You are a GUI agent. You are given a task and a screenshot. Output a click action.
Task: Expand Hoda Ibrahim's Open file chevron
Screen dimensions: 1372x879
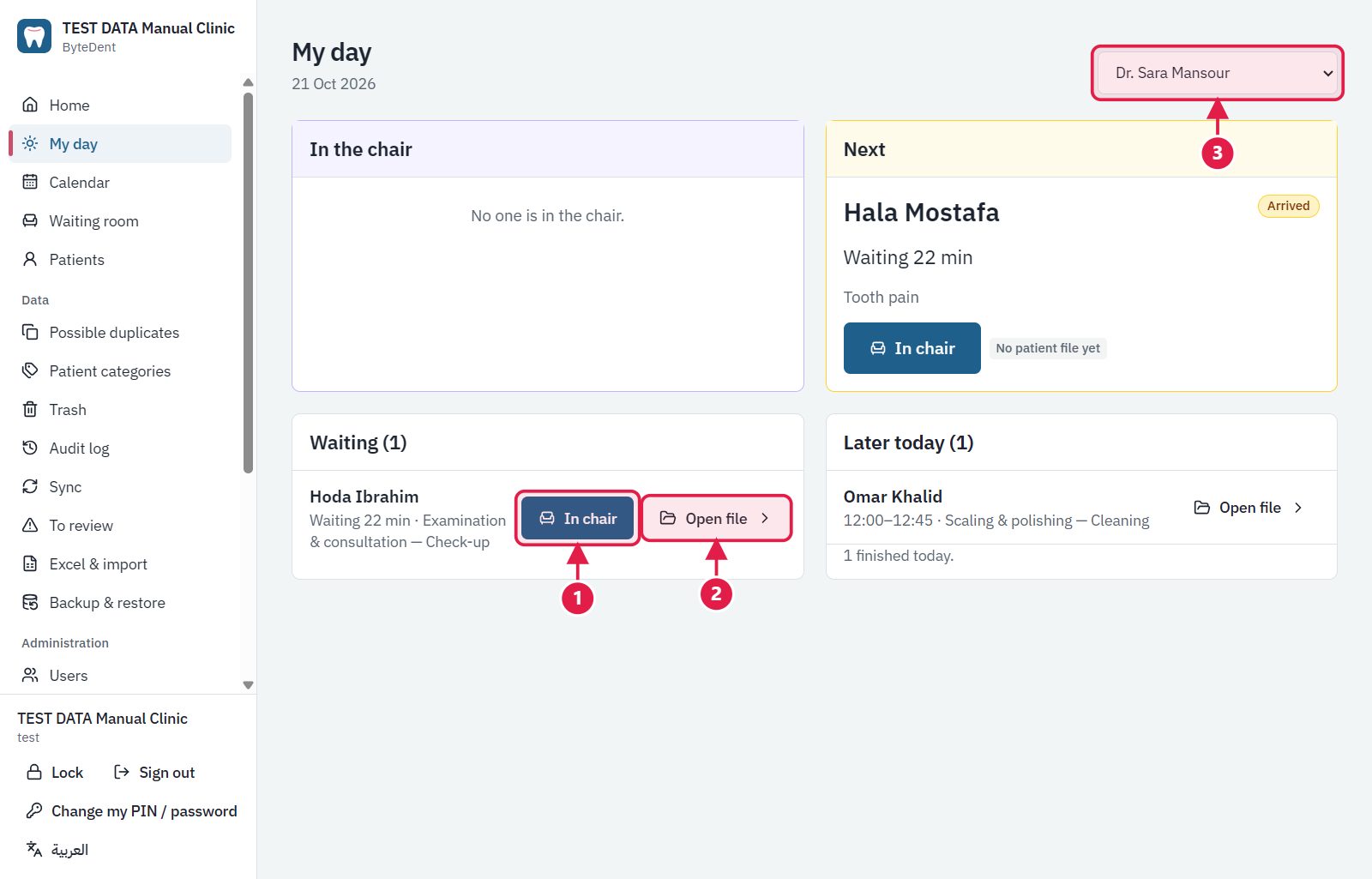(765, 518)
